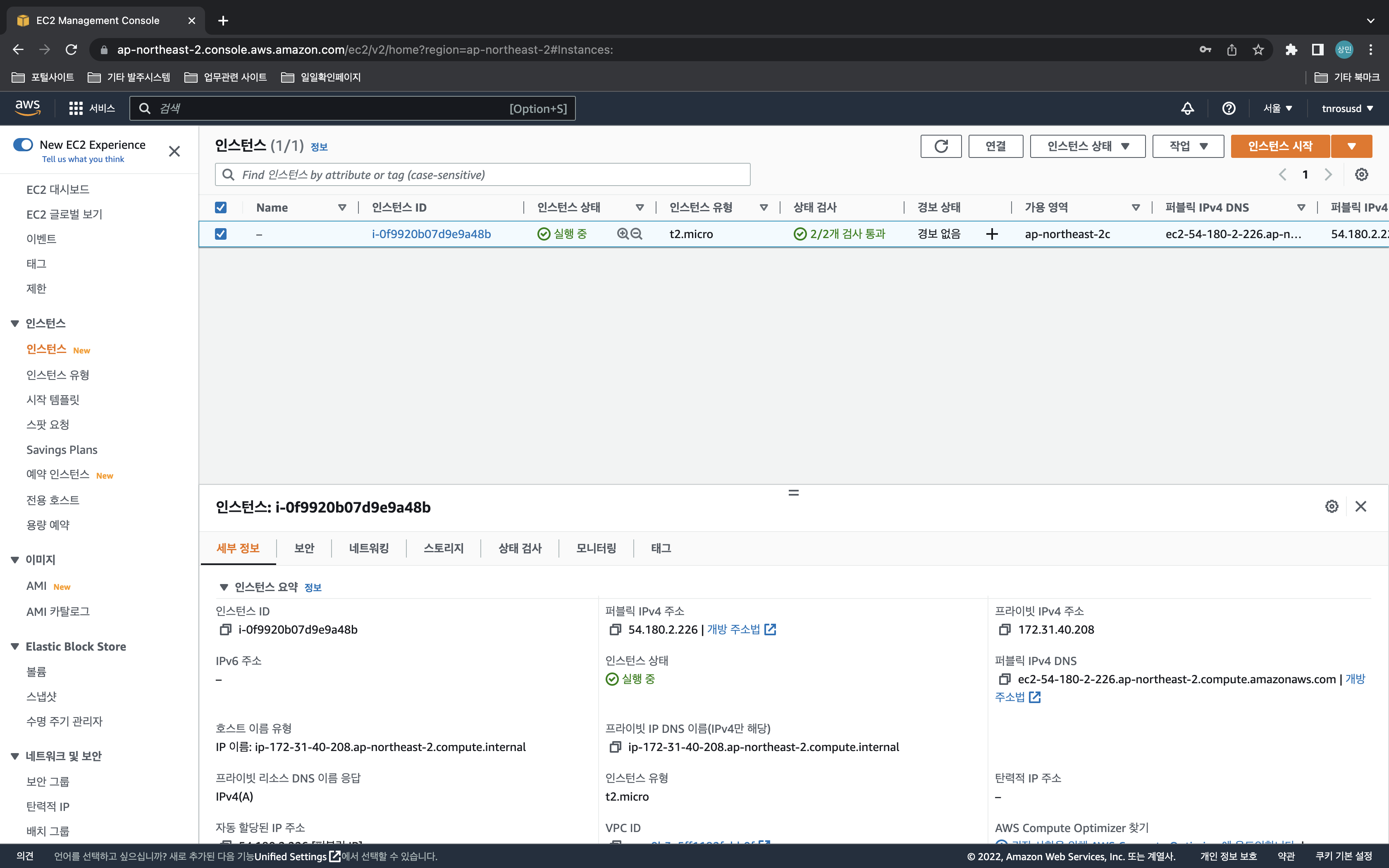Go to previous page of instances

click(x=1283, y=174)
